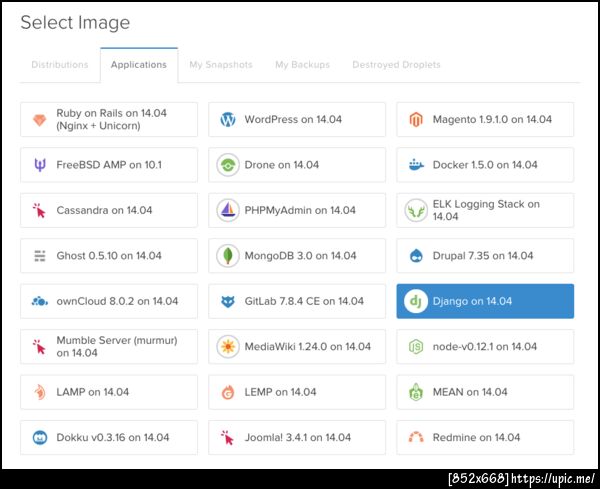
Task: Select Dokku v0.3.16 on 14.04 image
Action: click(x=109, y=437)
